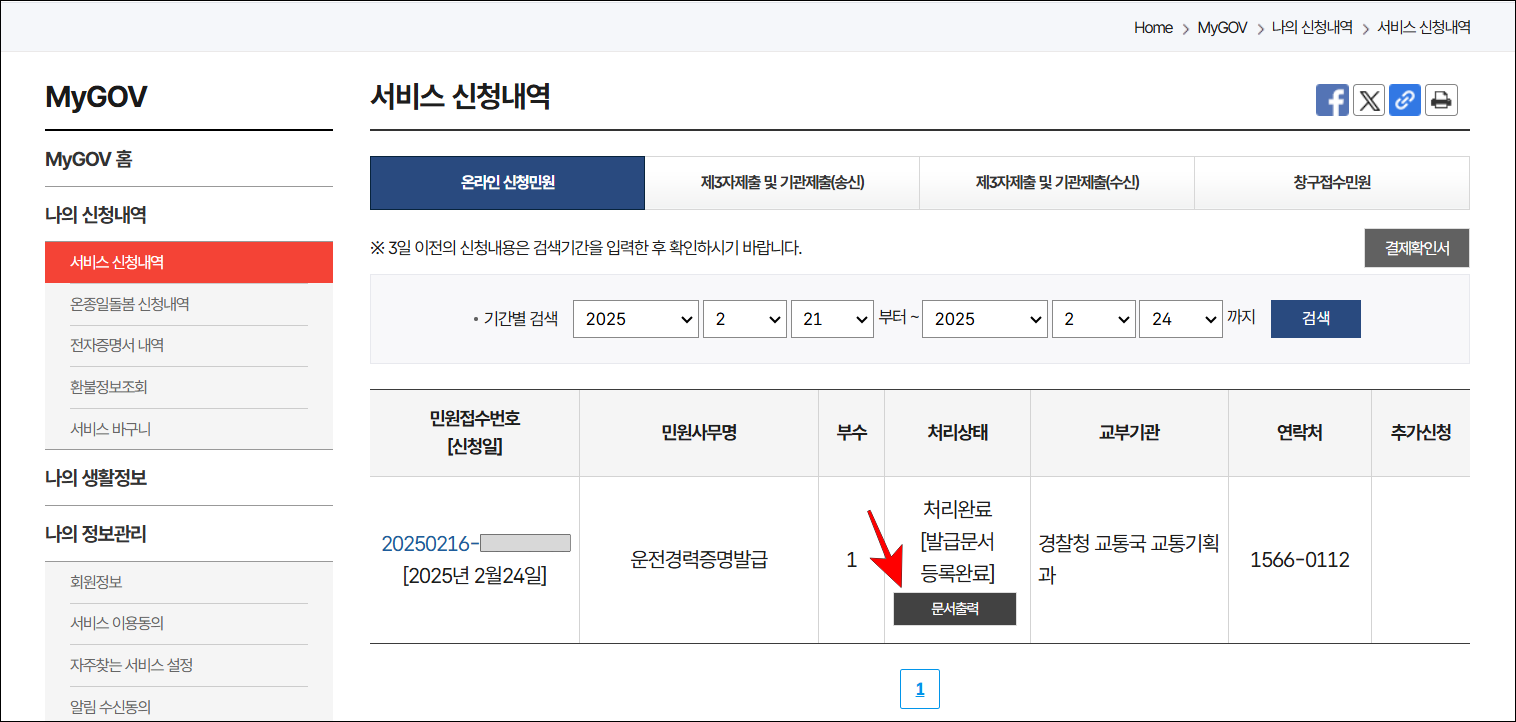Open the 결제확인서 payment confirmation button

coord(1417,248)
